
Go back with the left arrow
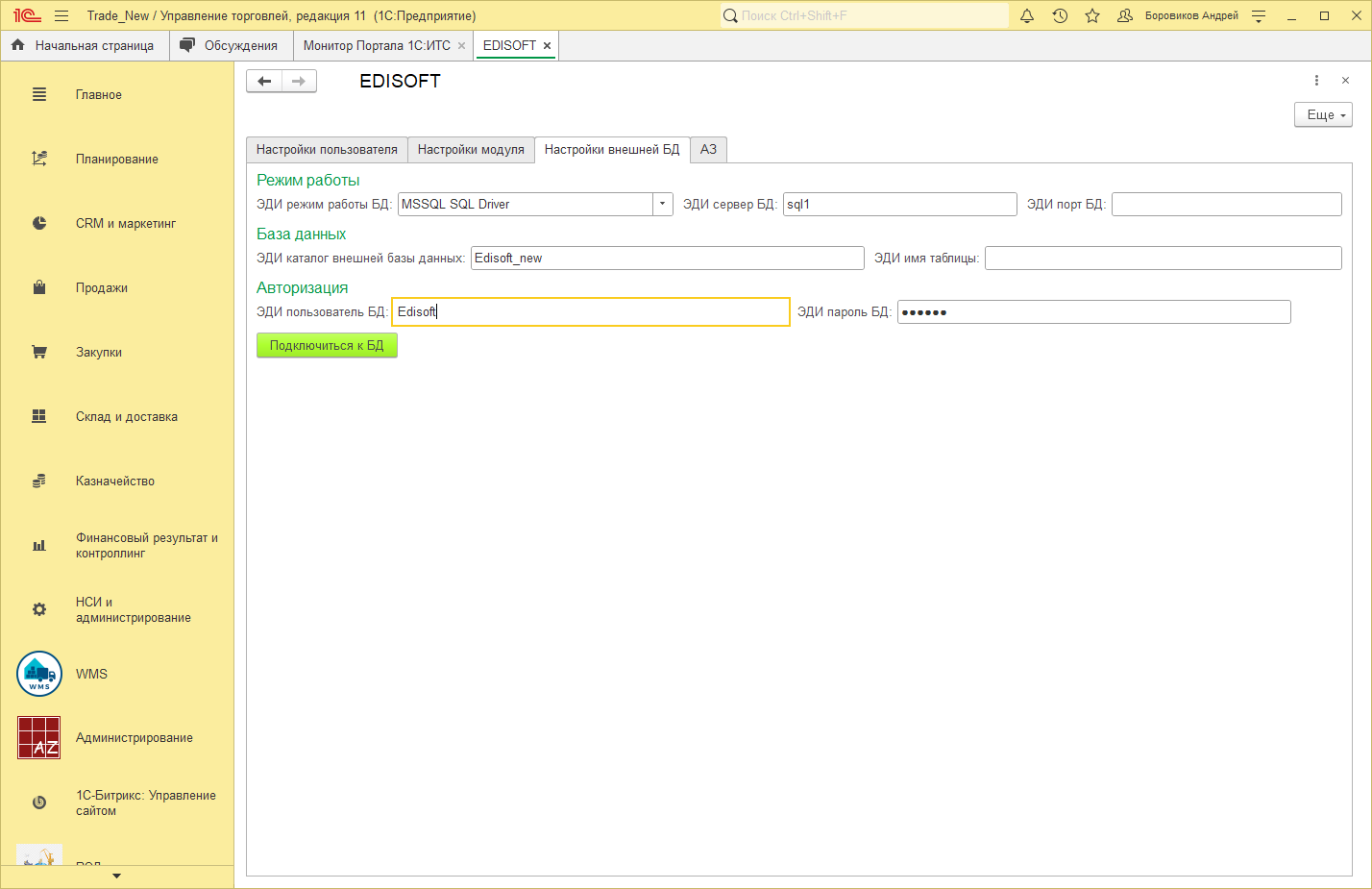(264, 82)
